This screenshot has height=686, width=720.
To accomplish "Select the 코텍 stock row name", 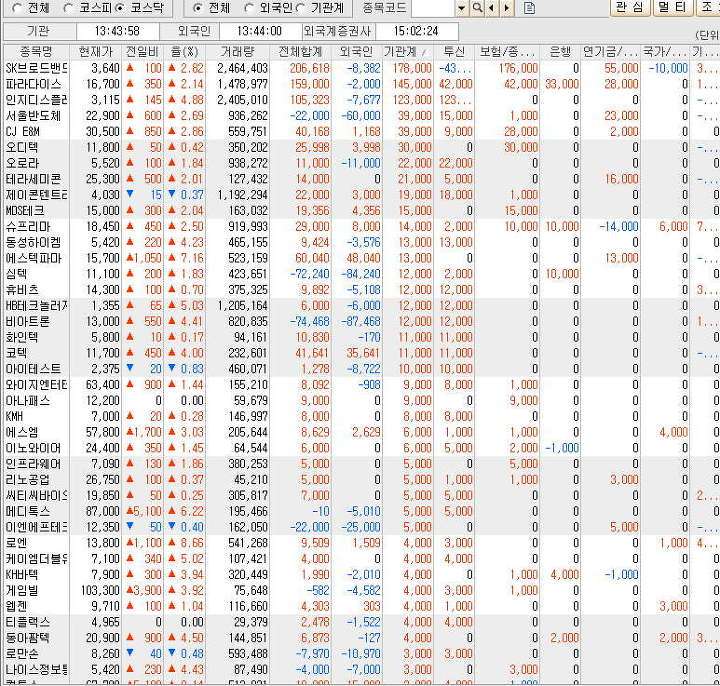I will pos(16,353).
